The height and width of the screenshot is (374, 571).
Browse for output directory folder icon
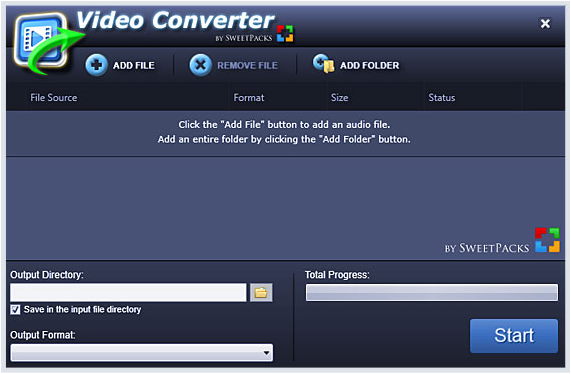(261, 292)
